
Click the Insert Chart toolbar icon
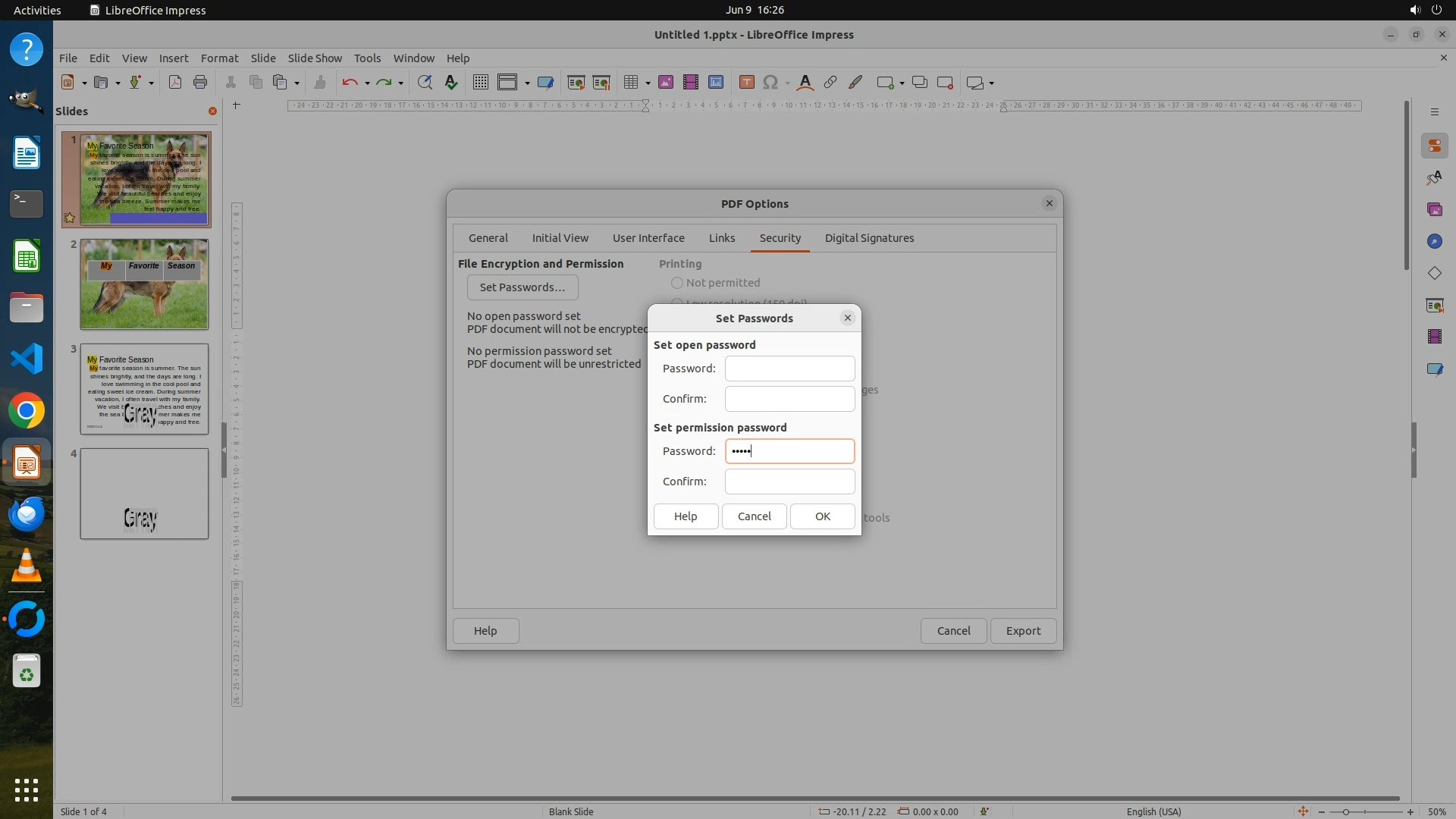coord(715,83)
